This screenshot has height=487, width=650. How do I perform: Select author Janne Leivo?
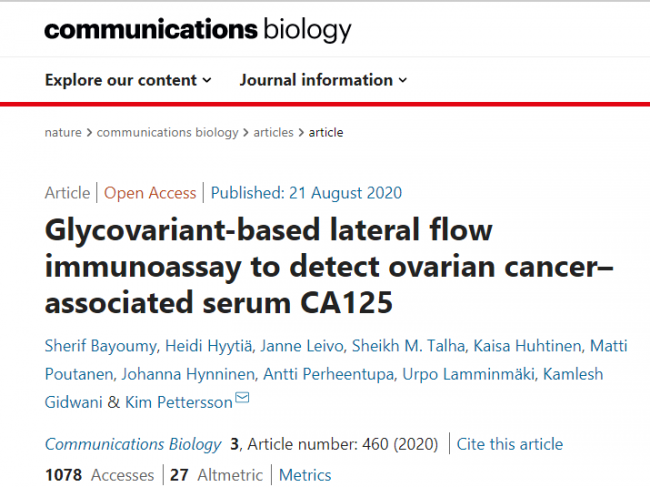[x=301, y=346]
